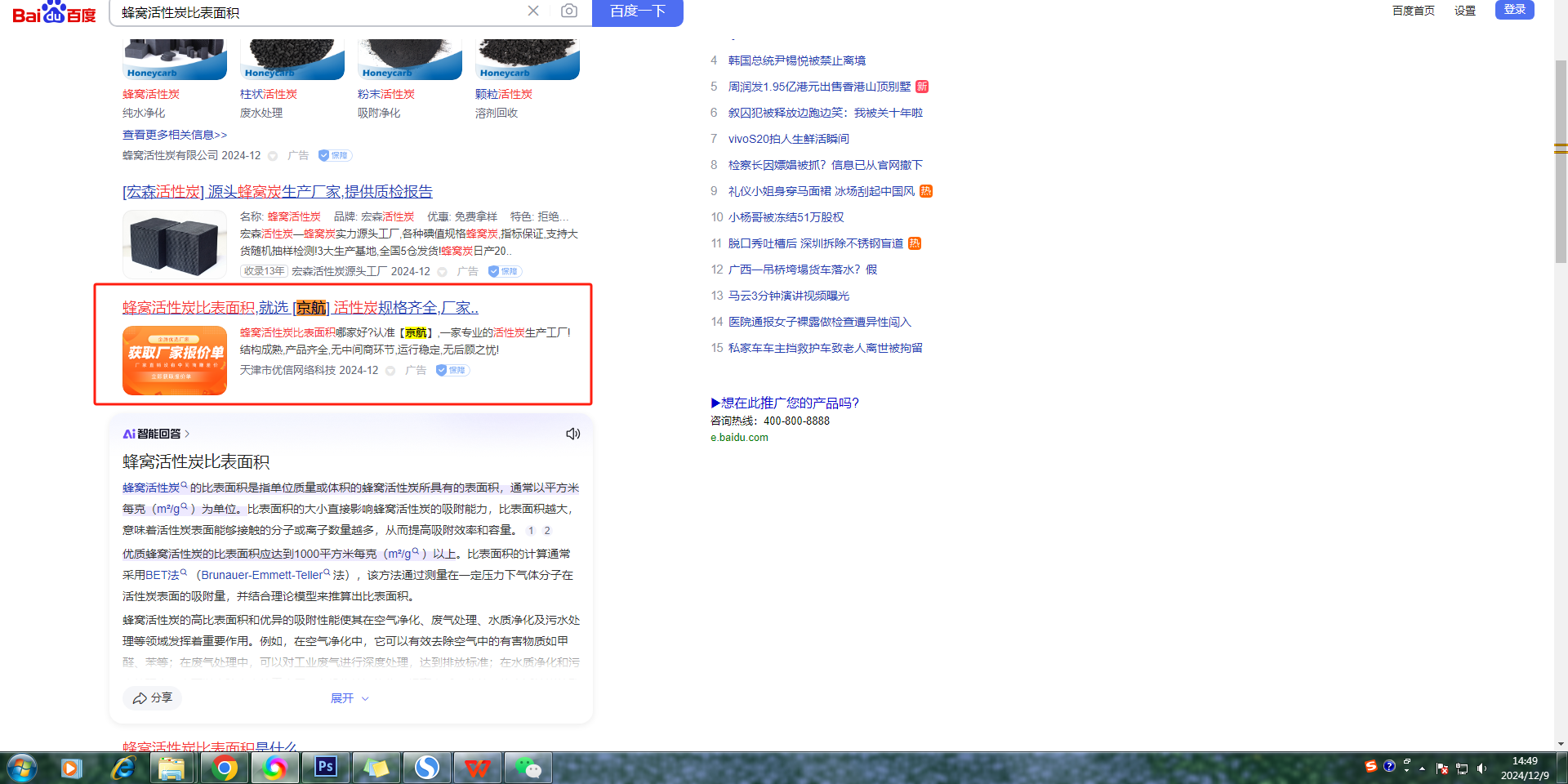Viewport: 1568px width, 784px height.
Task: Open Action Center flag icon in tray
Action: coord(1442,768)
